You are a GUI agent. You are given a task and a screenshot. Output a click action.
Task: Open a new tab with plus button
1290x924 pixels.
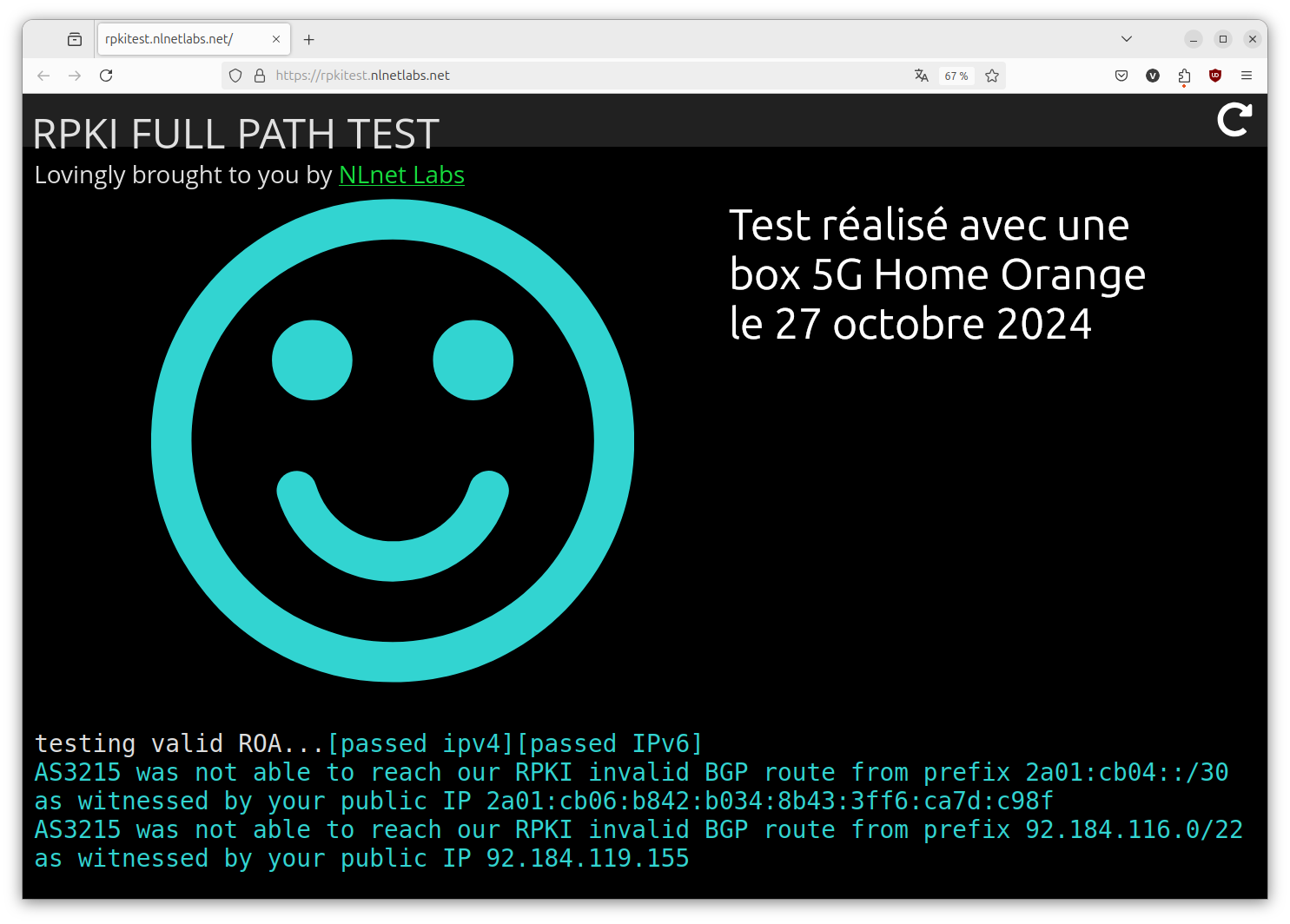pos(308,39)
